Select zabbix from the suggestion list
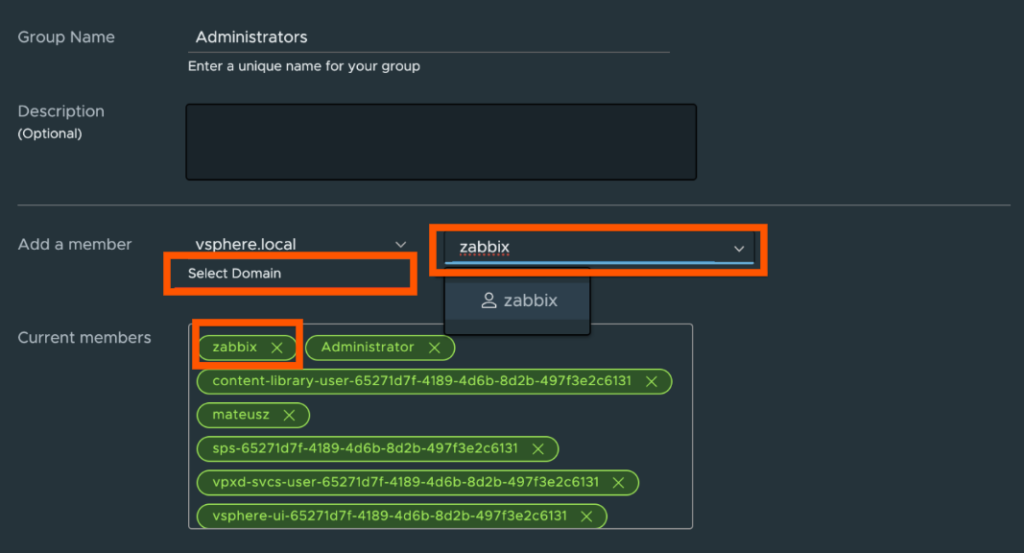1024x553 pixels. tap(530, 301)
